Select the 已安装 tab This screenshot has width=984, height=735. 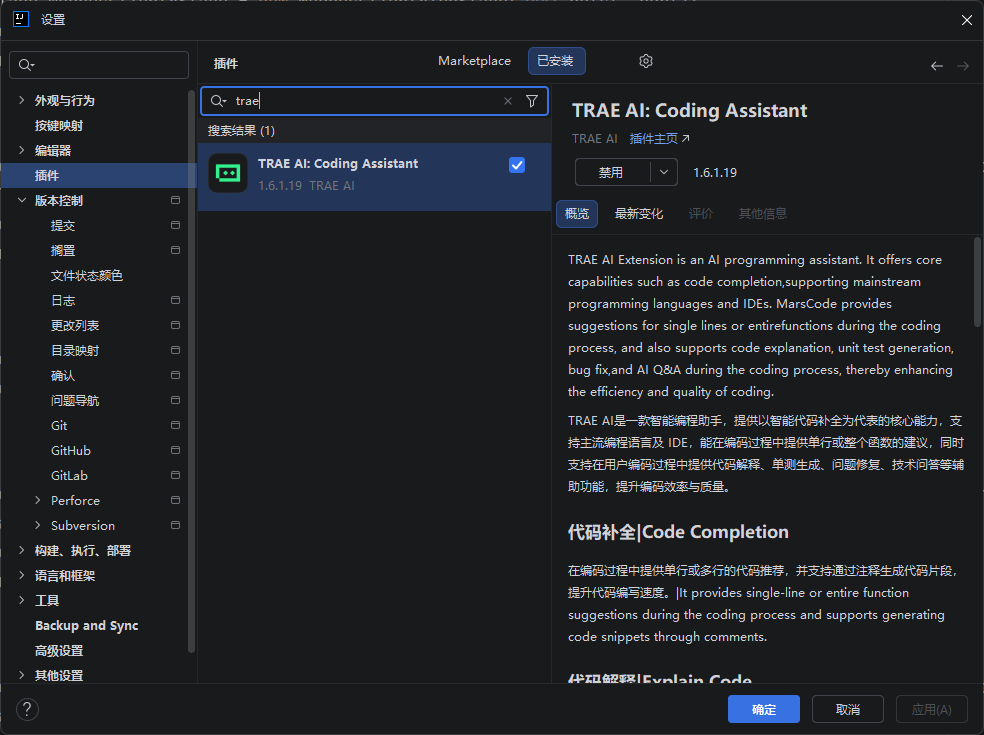556,61
